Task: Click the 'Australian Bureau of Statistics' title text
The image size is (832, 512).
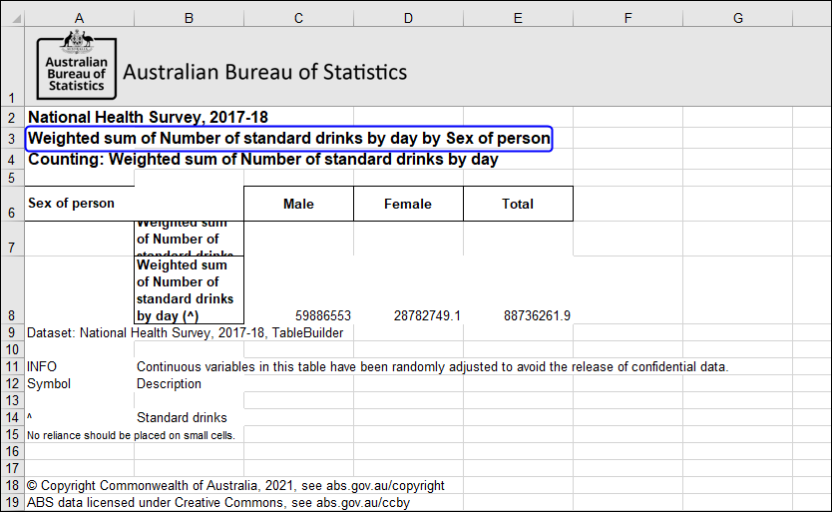Action: tap(265, 72)
